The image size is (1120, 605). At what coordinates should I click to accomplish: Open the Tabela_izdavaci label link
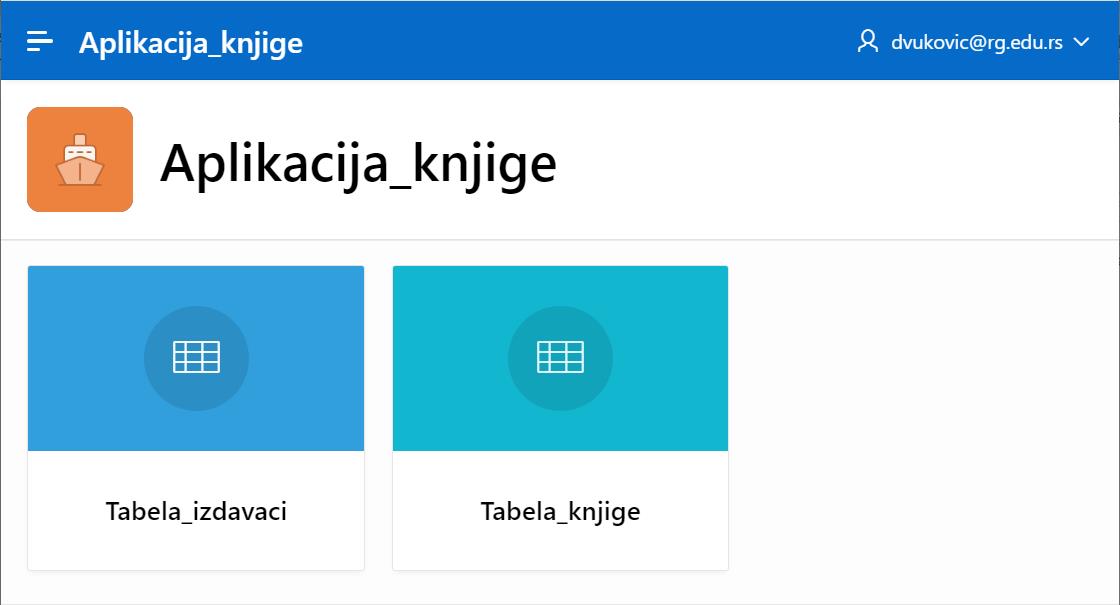196,512
